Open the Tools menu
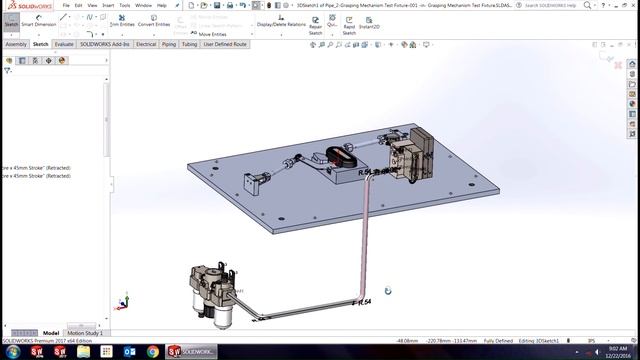640x360 pixels. click(x=124, y=5)
